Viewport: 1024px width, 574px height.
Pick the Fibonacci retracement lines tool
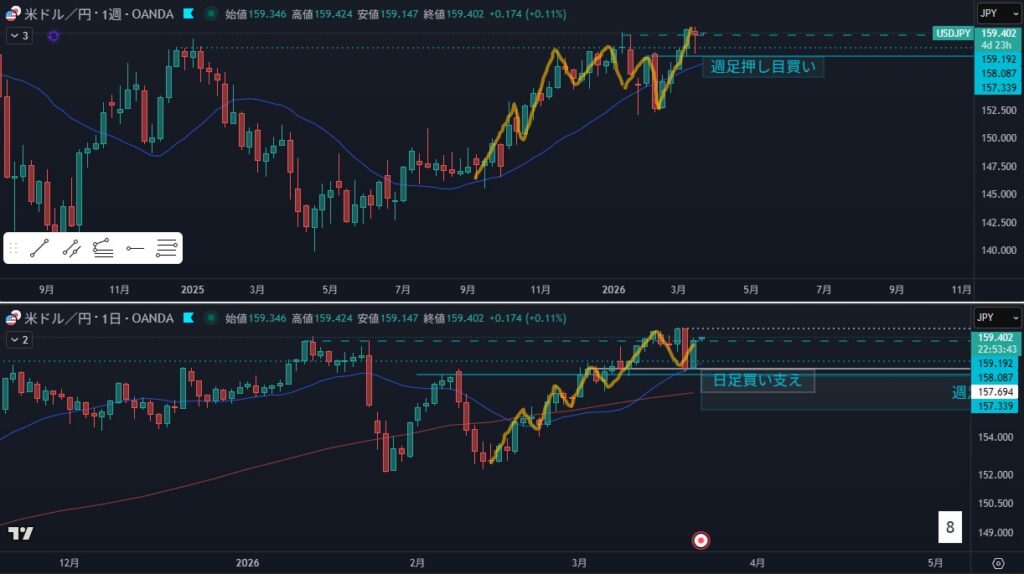[x=167, y=248]
